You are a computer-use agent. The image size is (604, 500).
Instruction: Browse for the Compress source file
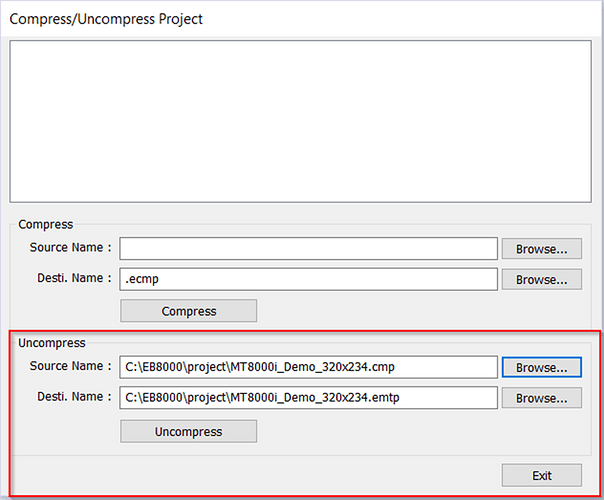(541, 248)
